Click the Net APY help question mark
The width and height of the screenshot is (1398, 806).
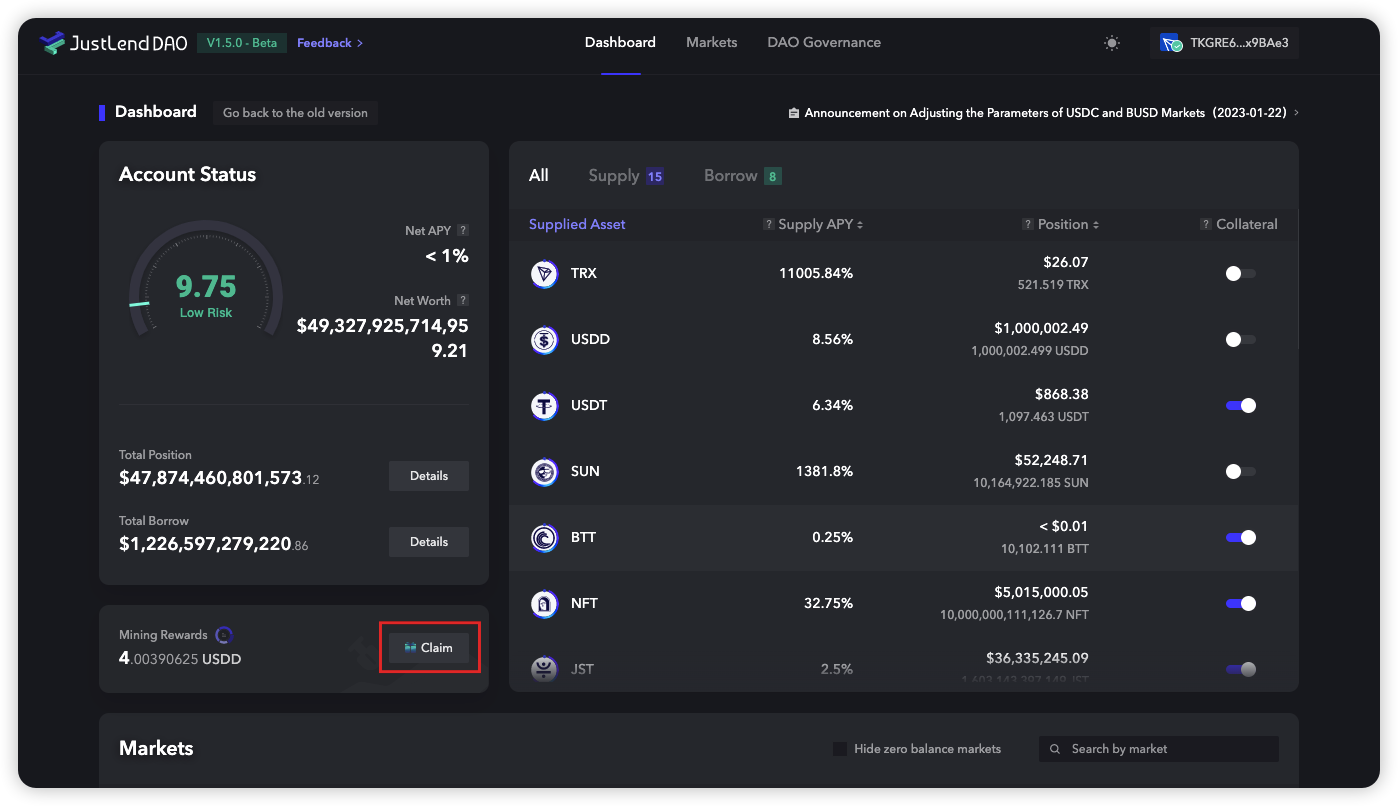pyautogui.click(x=463, y=230)
